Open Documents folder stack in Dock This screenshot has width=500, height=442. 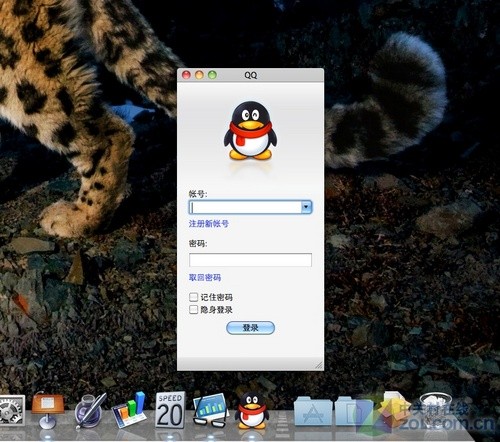(353, 411)
